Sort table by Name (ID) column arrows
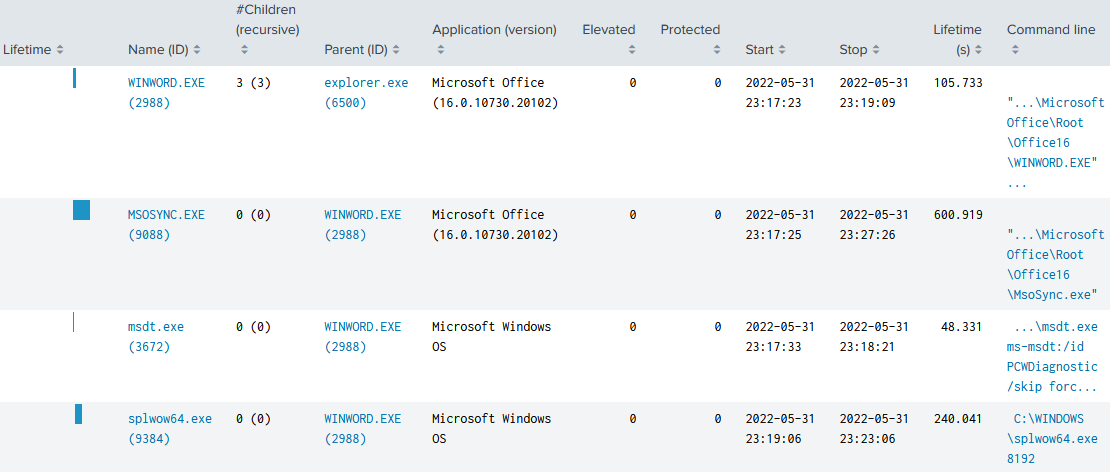Viewport: 1110px width, 472px height. pos(196,50)
